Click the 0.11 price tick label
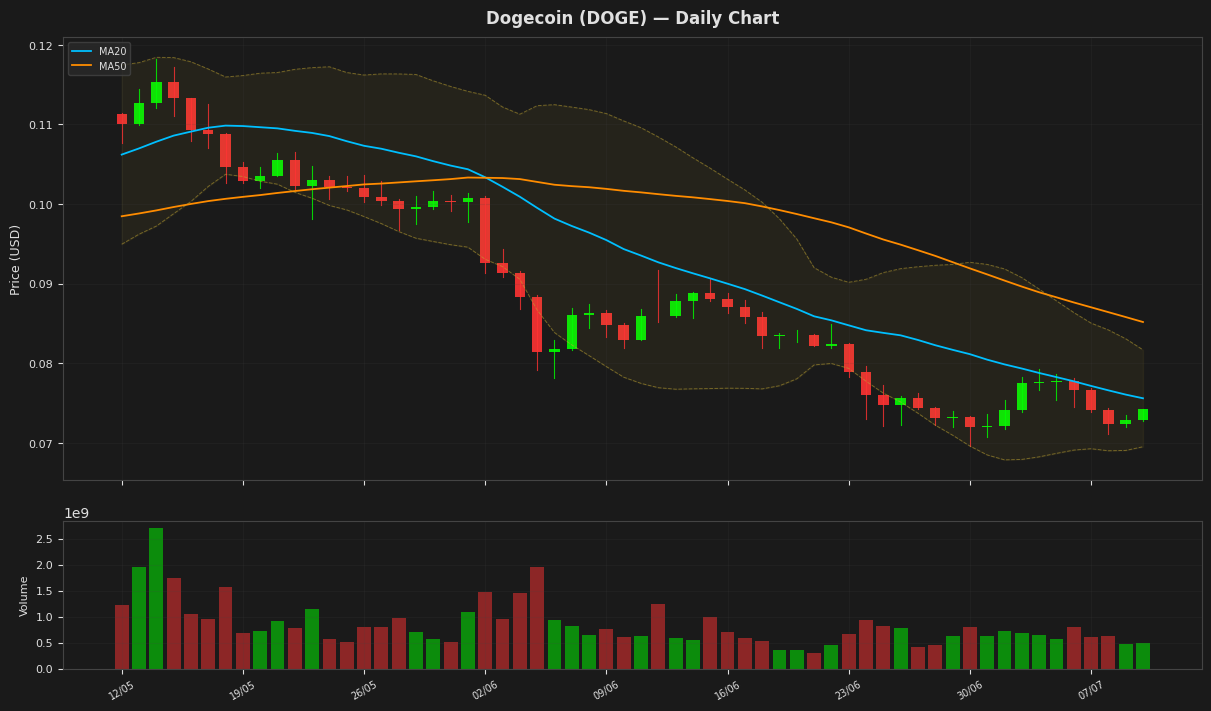 tap(41, 125)
